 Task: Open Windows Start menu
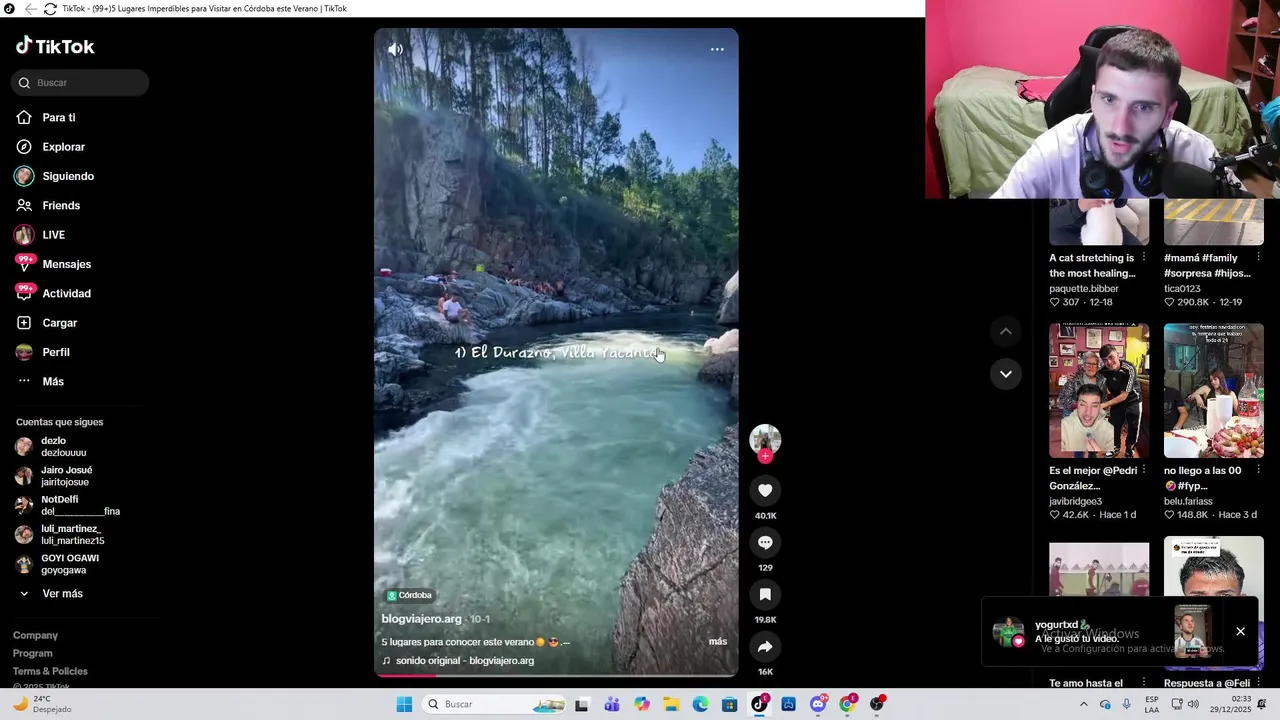pos(404,704)
